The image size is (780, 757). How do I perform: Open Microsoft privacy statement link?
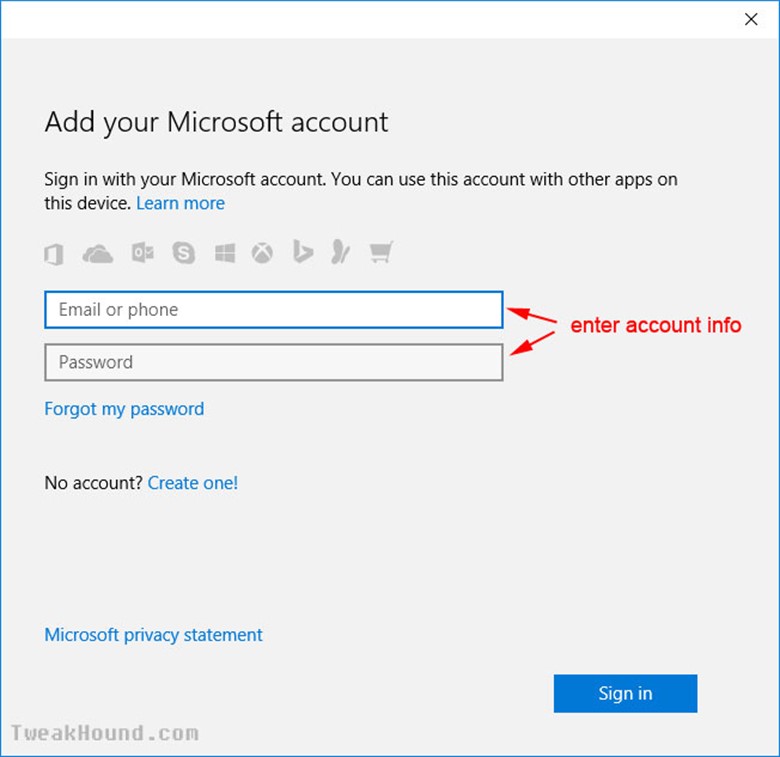pyautogui.click(x=153, y=635)
